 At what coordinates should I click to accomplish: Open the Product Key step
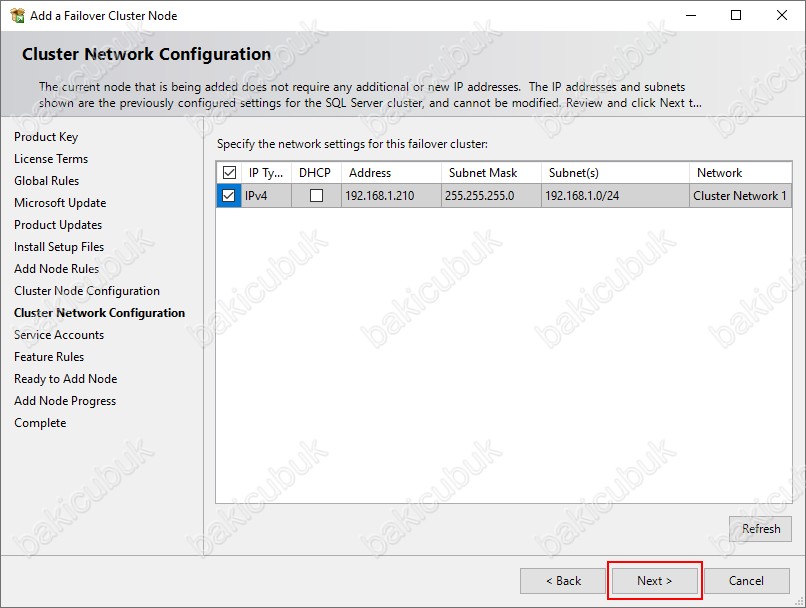(x=46, y=137)
